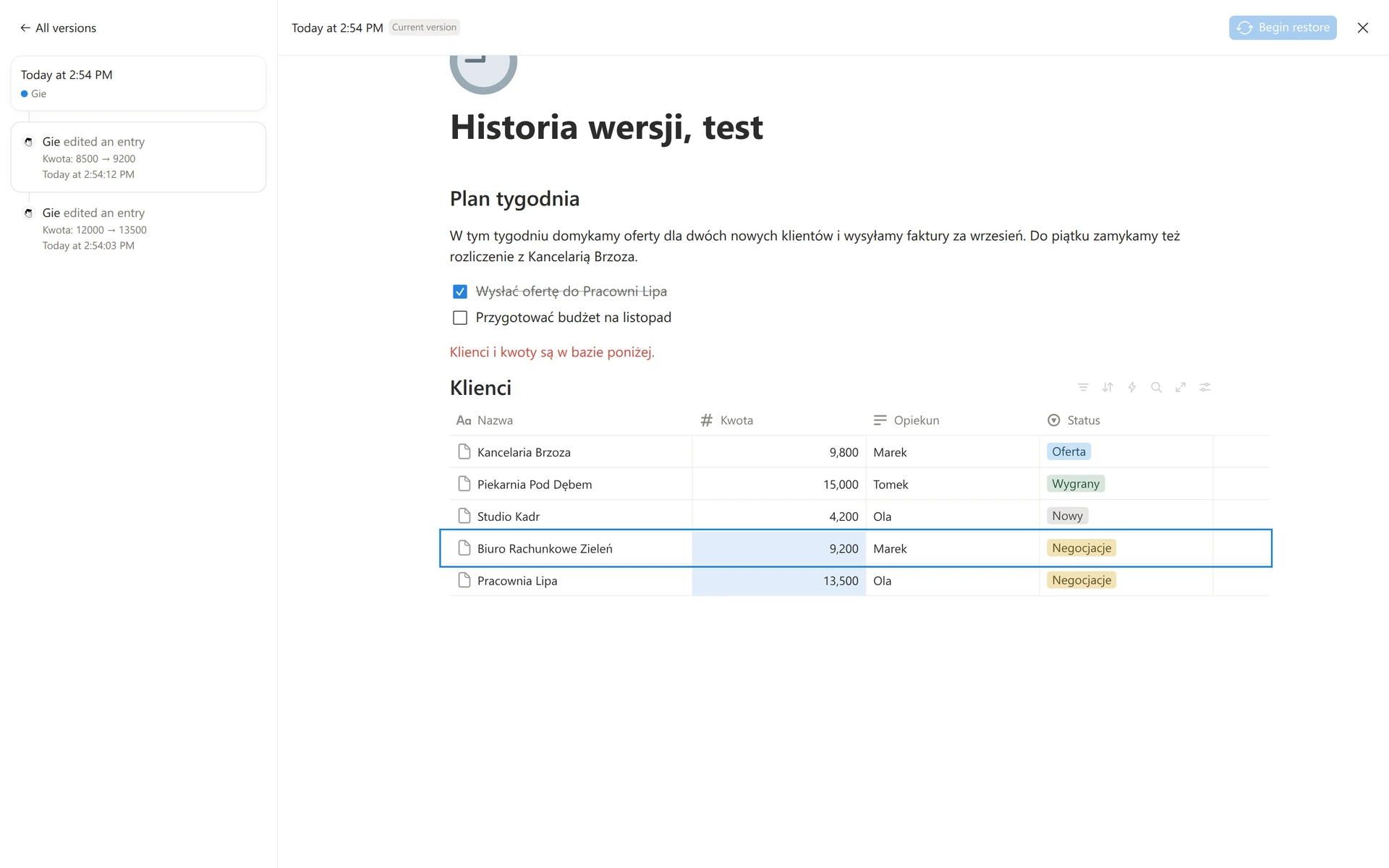Image resolution: width=1389 pixels, height=868 pixels.
Task: Open the filter icon in Klienci toolbar
Action: coord(1083,388)
